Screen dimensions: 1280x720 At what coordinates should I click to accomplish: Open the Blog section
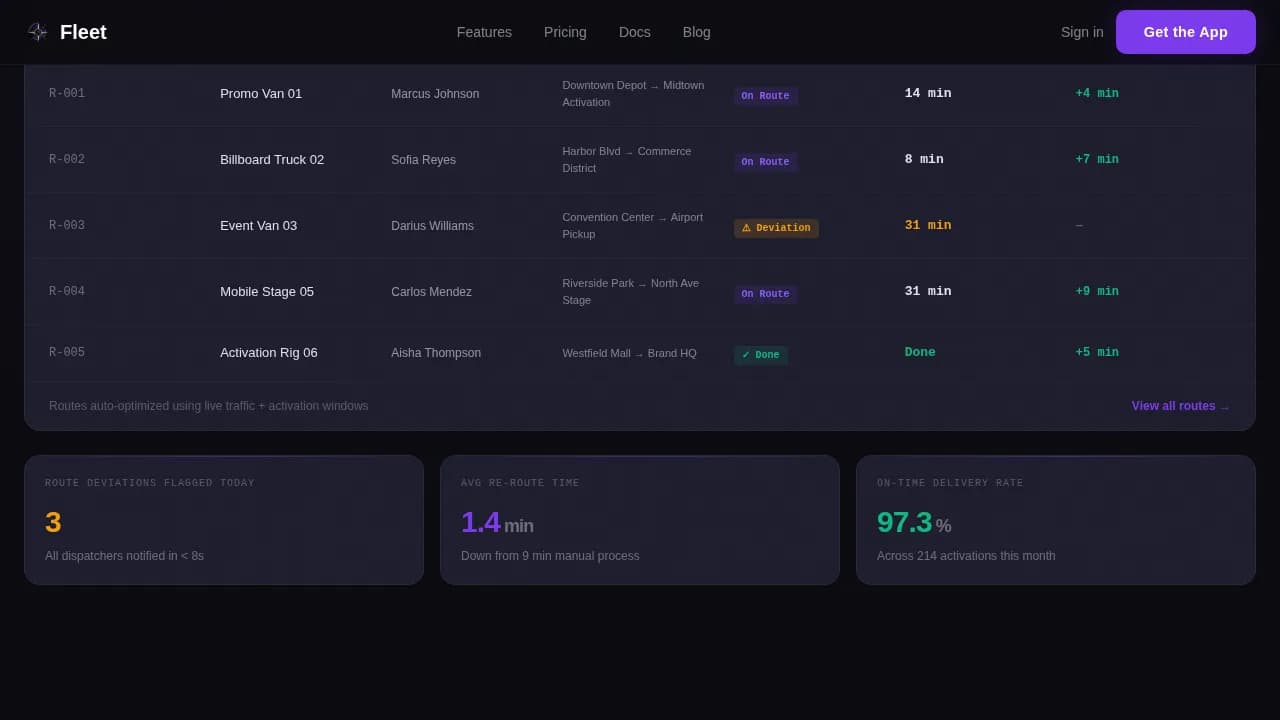pos(697,32)
